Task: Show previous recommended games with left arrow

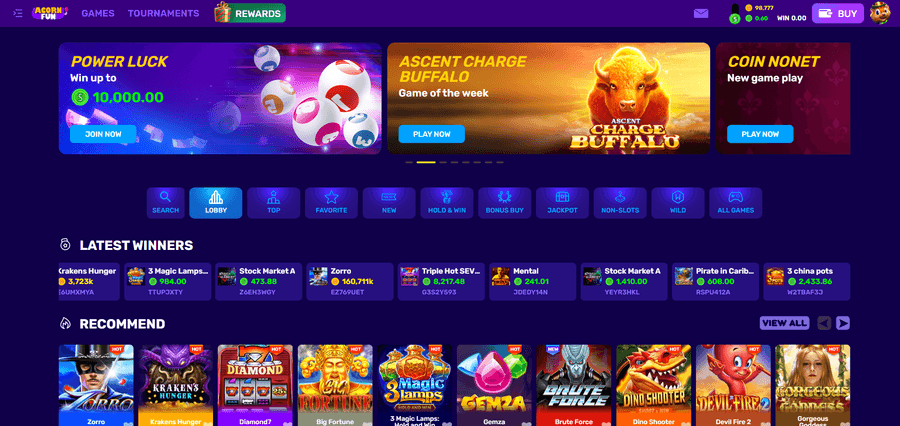Action: [x=824, y=323]
